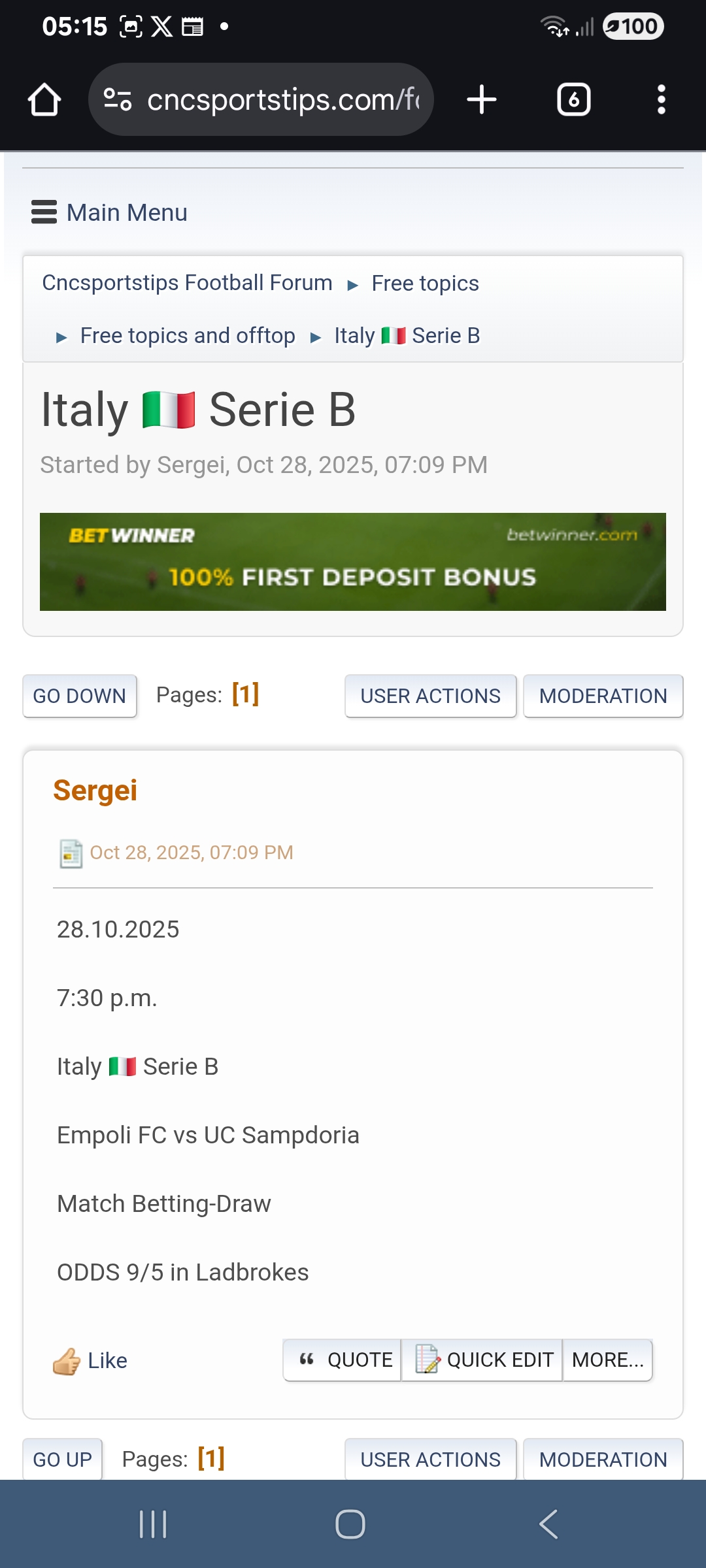
Task: Tap the browser home icon
Action: point(44,100)
